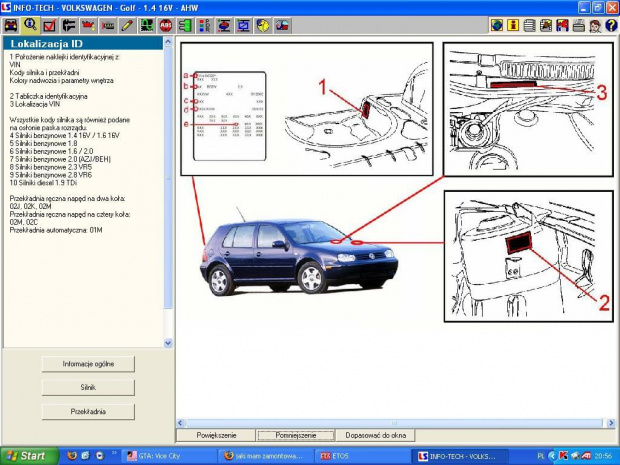Open the green electrical connector icon
Image resolution: width=620 pixels, height=465 pixels.
[x=185, y=26]
